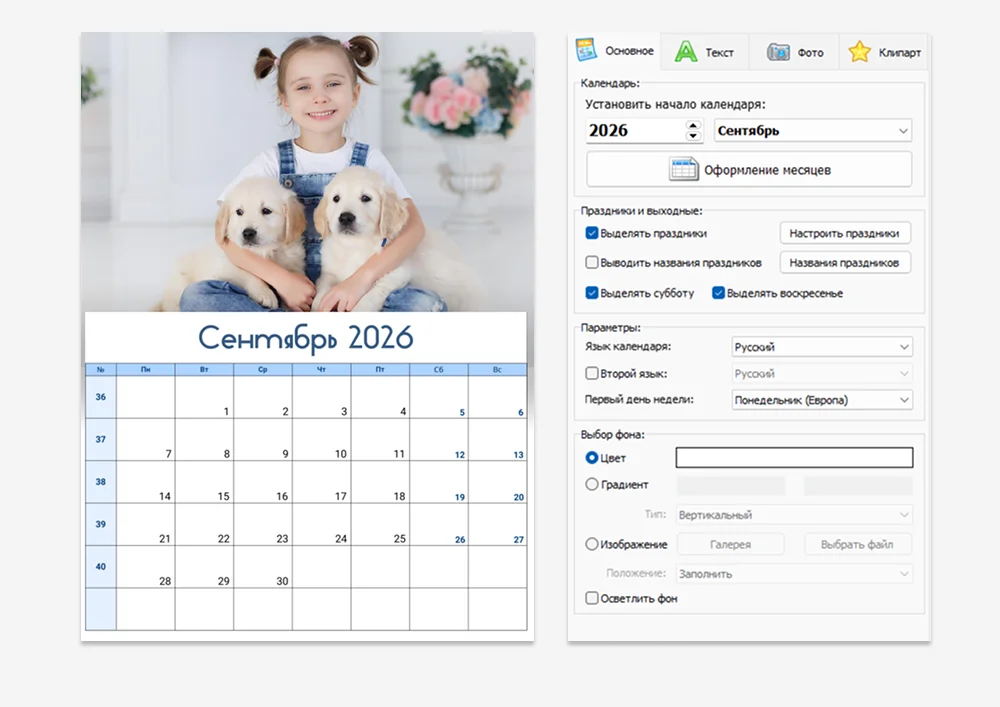
Task: Decrease the year with the down arrow
Action: click(x=694, y=136)
